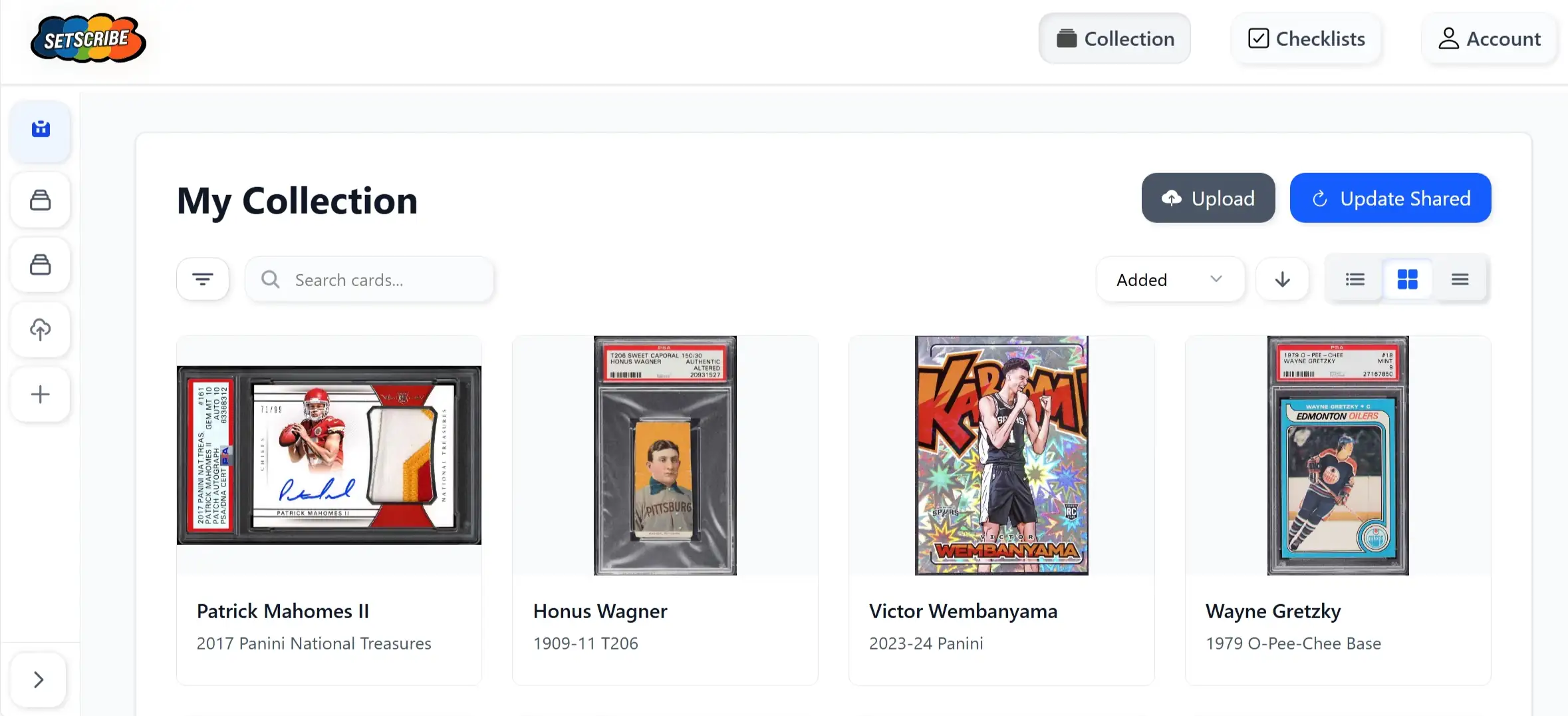Expand the sidebar with the chevron
This screenshot has width=1568, height=716.
click(39, 679)
